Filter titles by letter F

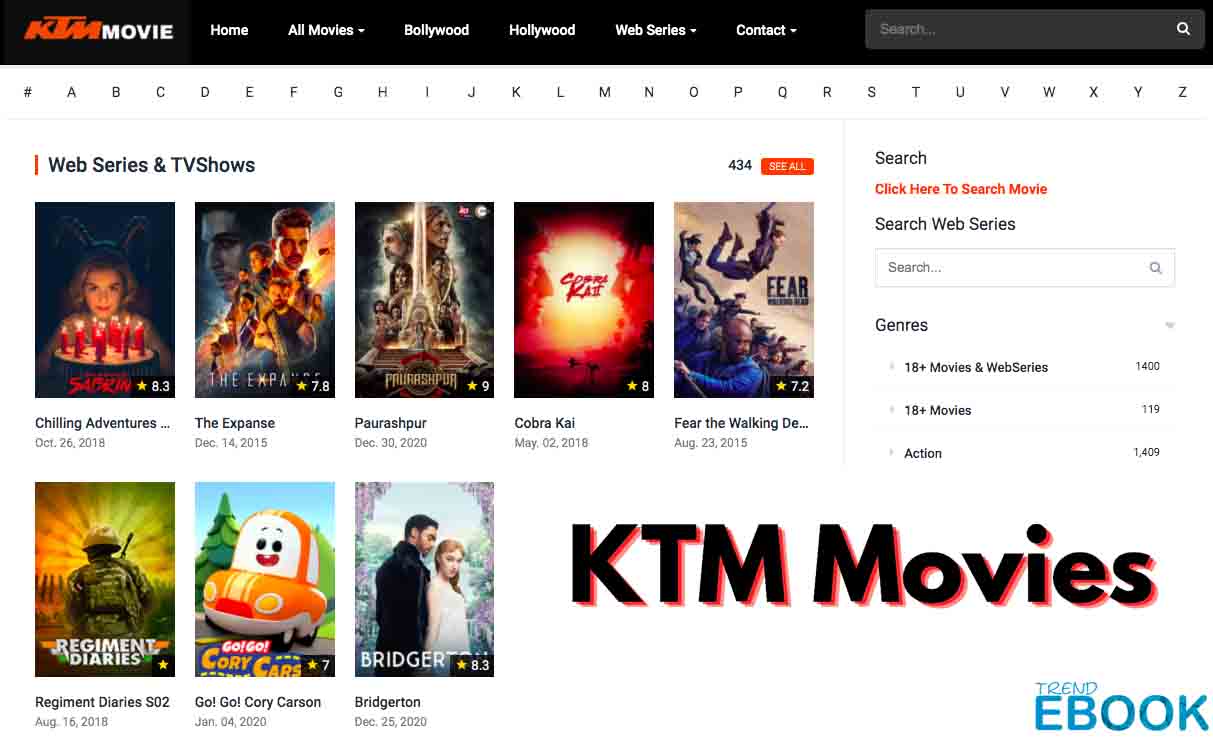[x=294, y=92]
